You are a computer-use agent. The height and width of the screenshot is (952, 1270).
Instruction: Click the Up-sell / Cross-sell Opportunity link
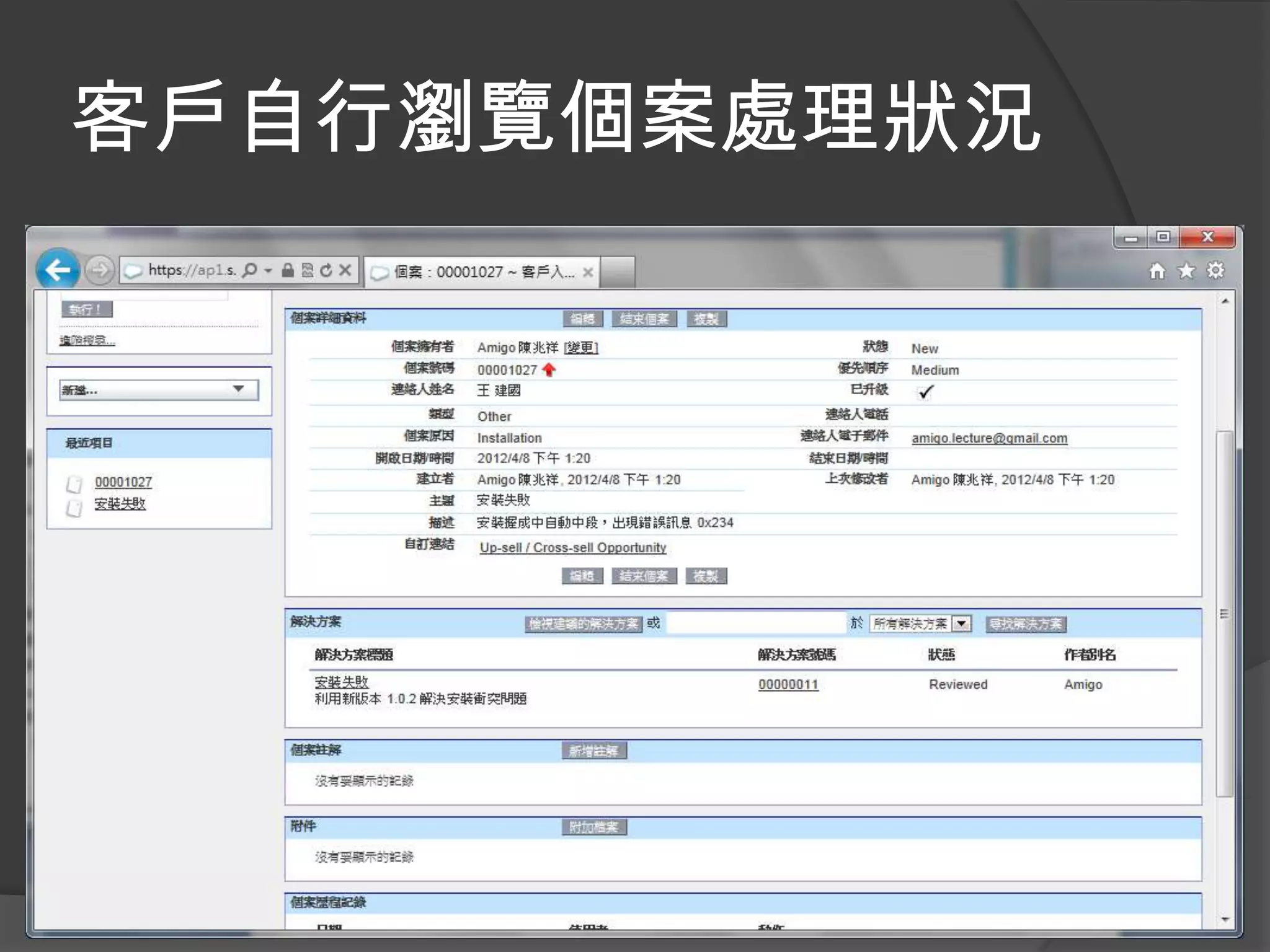pyautogui.click(x=573, y=548)
